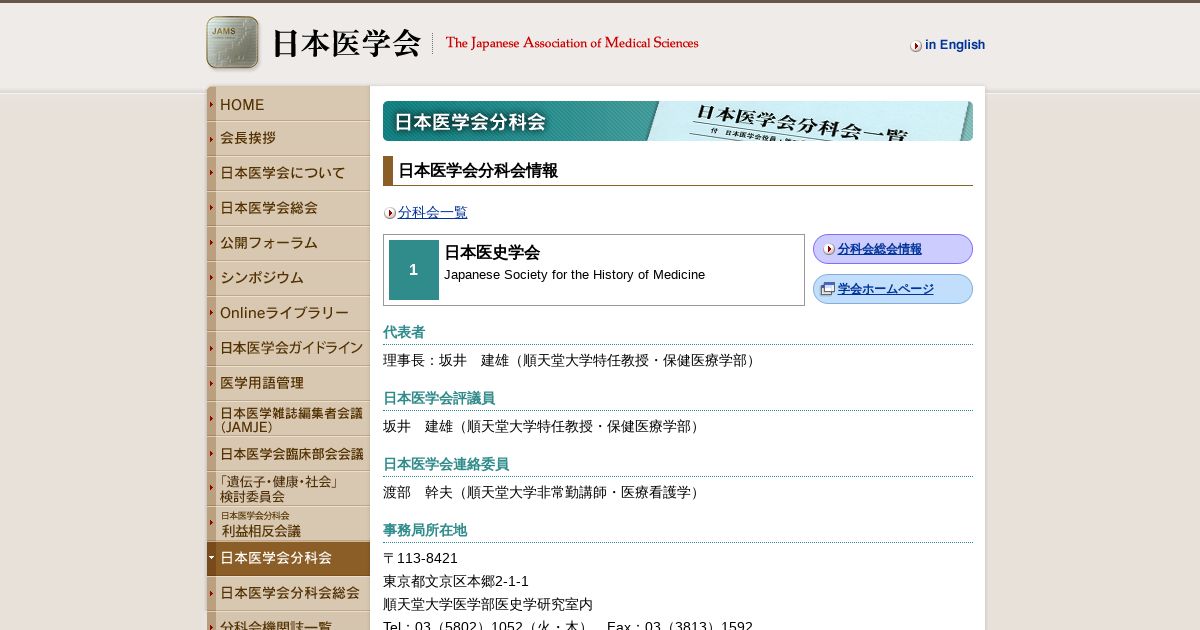The width and height of the screenshot is (1200, 630).
Task: Click the 代表者 section heading
Action: click(x=404, y=332)
